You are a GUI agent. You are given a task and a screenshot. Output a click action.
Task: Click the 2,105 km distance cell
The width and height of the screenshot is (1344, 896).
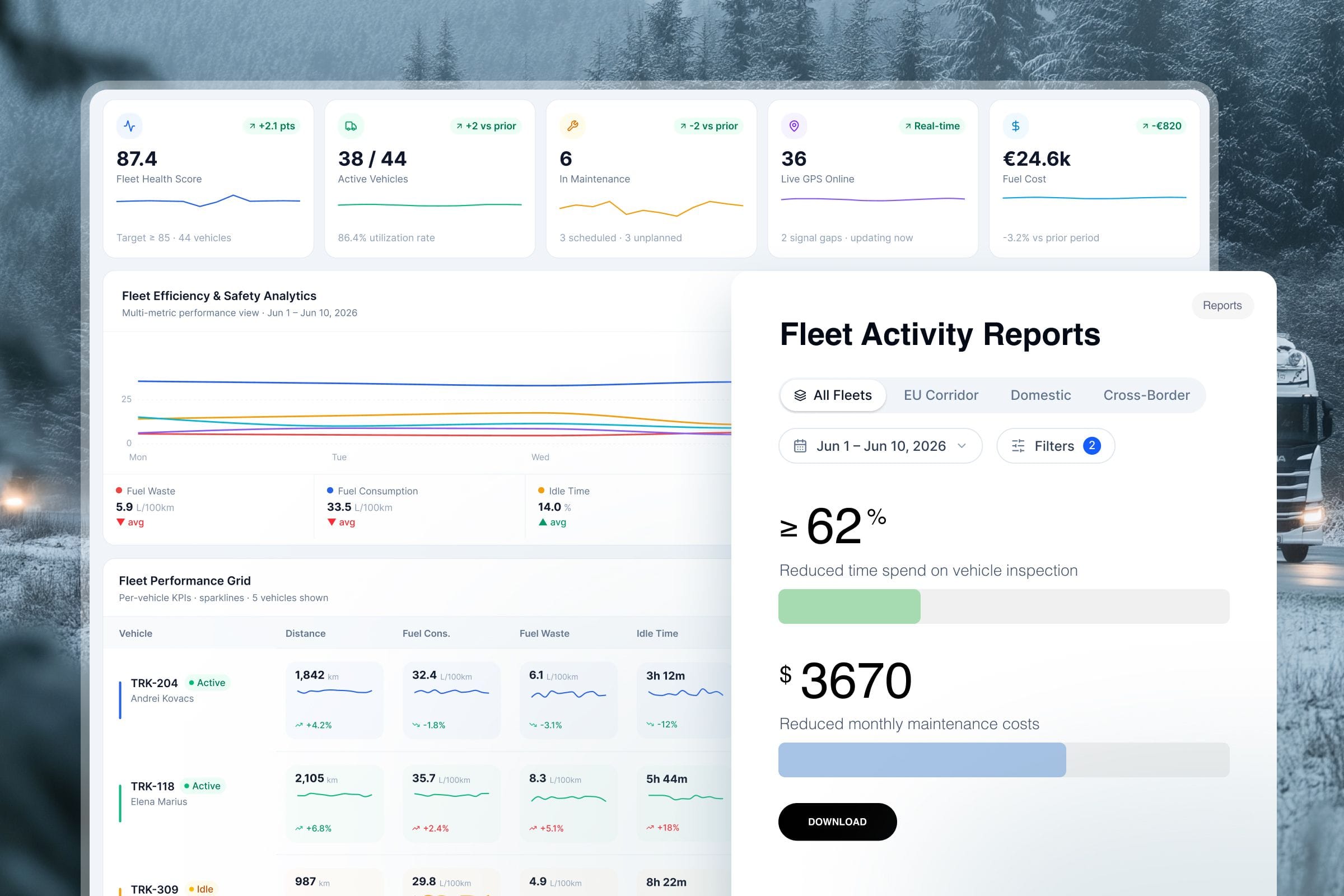pyautogui.click(x=334, y=804)
